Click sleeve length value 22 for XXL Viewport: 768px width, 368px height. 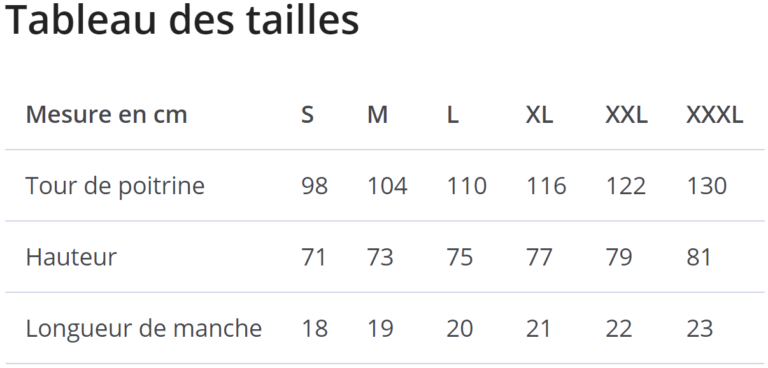coord(619,329)
